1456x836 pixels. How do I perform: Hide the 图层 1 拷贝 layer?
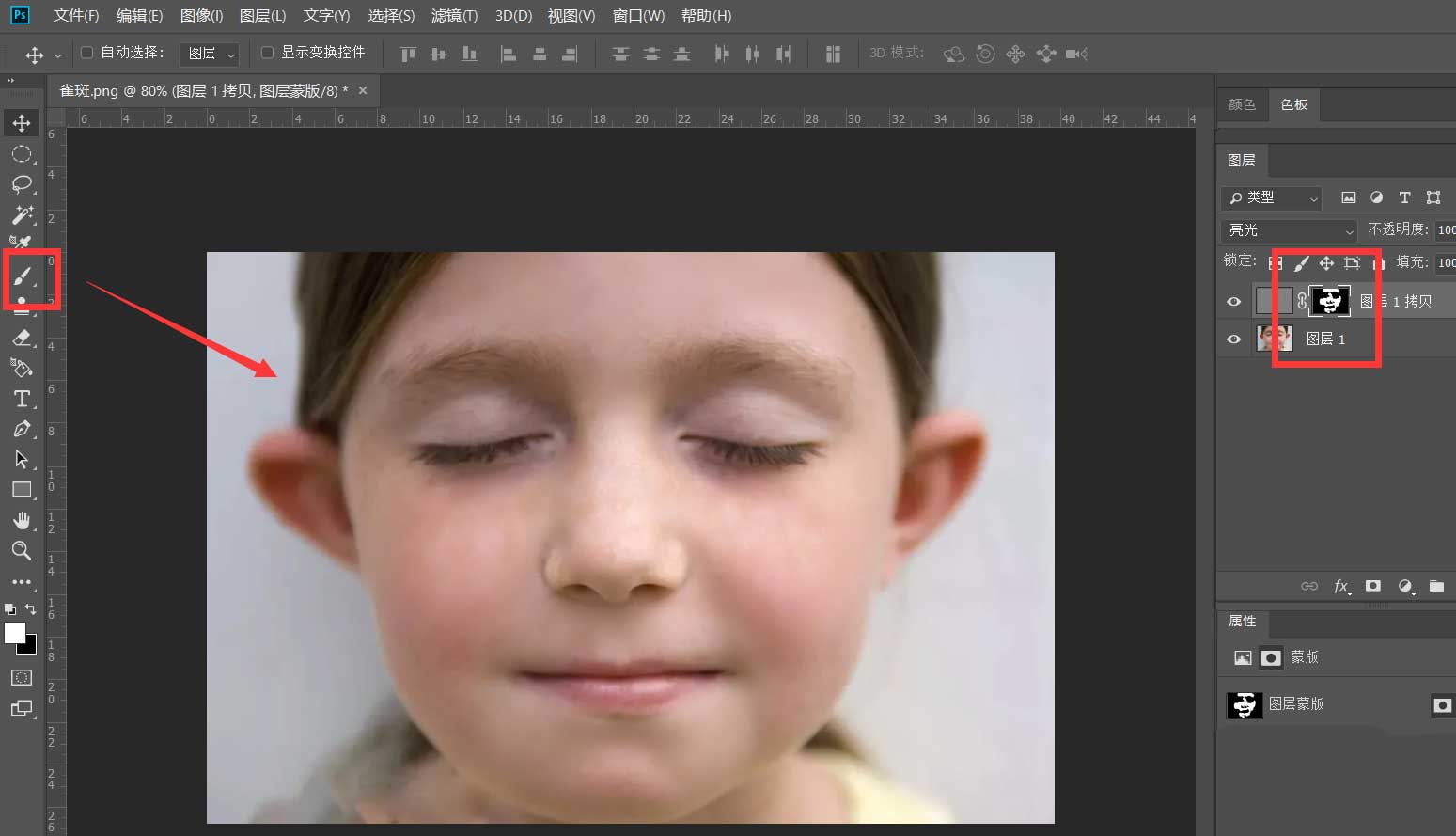click(1234, 302)
